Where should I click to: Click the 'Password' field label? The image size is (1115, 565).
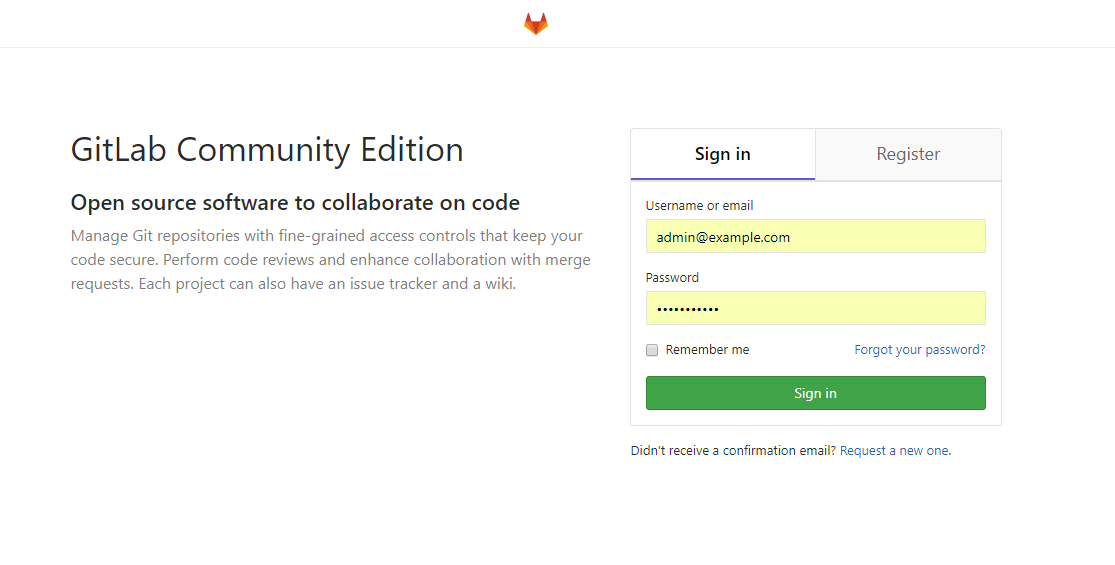coord(672,278)
